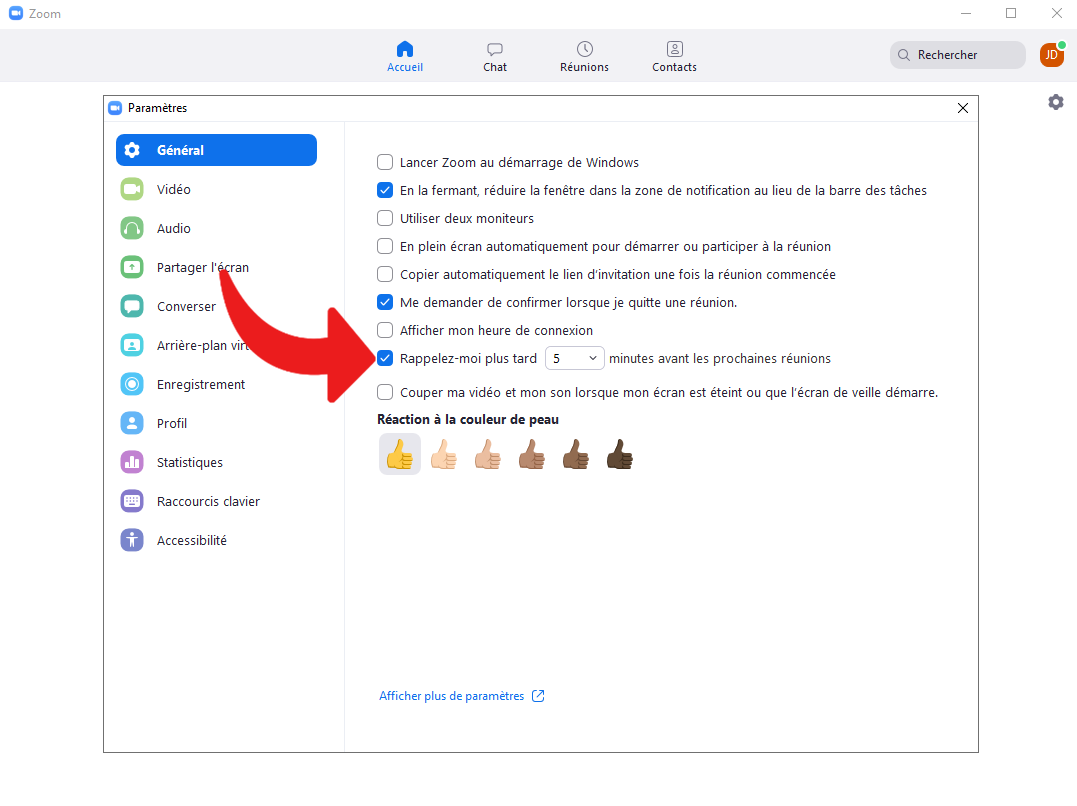The height and width of the screenshot is (806, 1077).
Task: Go to Accueil home icon
Action: 405,49
